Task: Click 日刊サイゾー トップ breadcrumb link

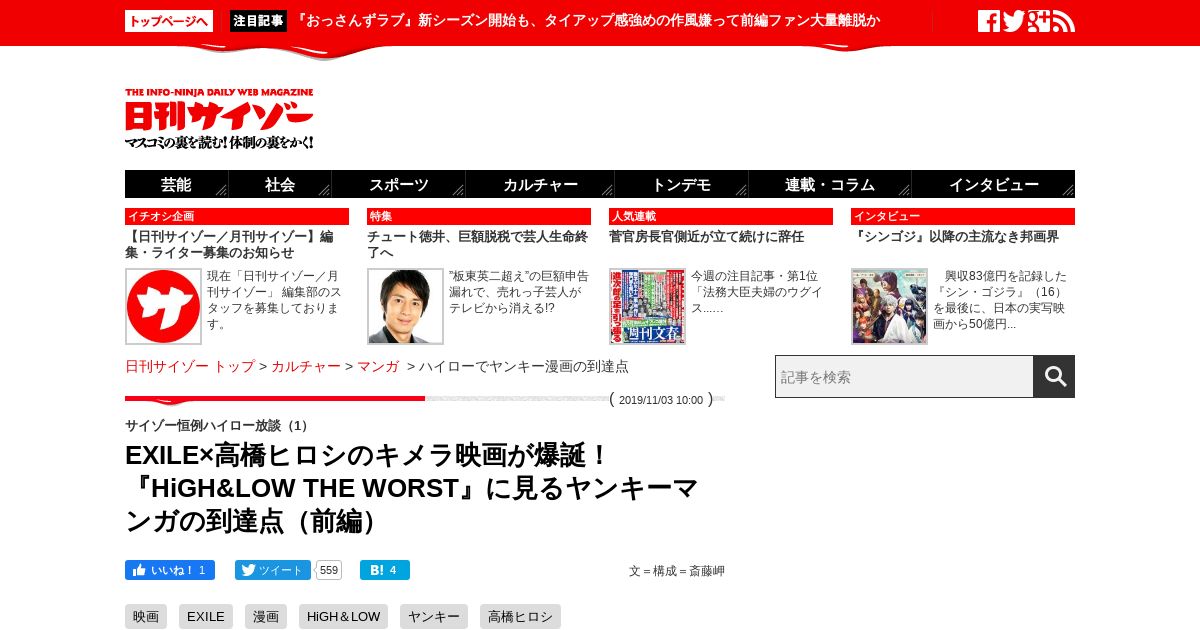Action: pyautogui.click(x=190, y=366)
